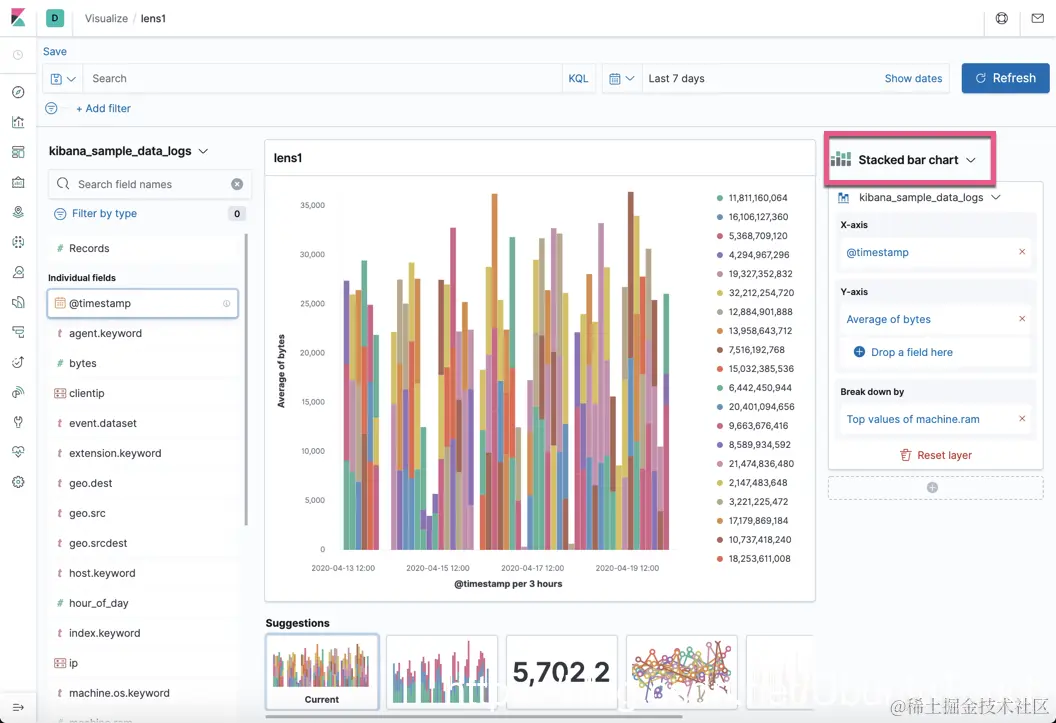Click the Refresh button

coord(1005,78)
